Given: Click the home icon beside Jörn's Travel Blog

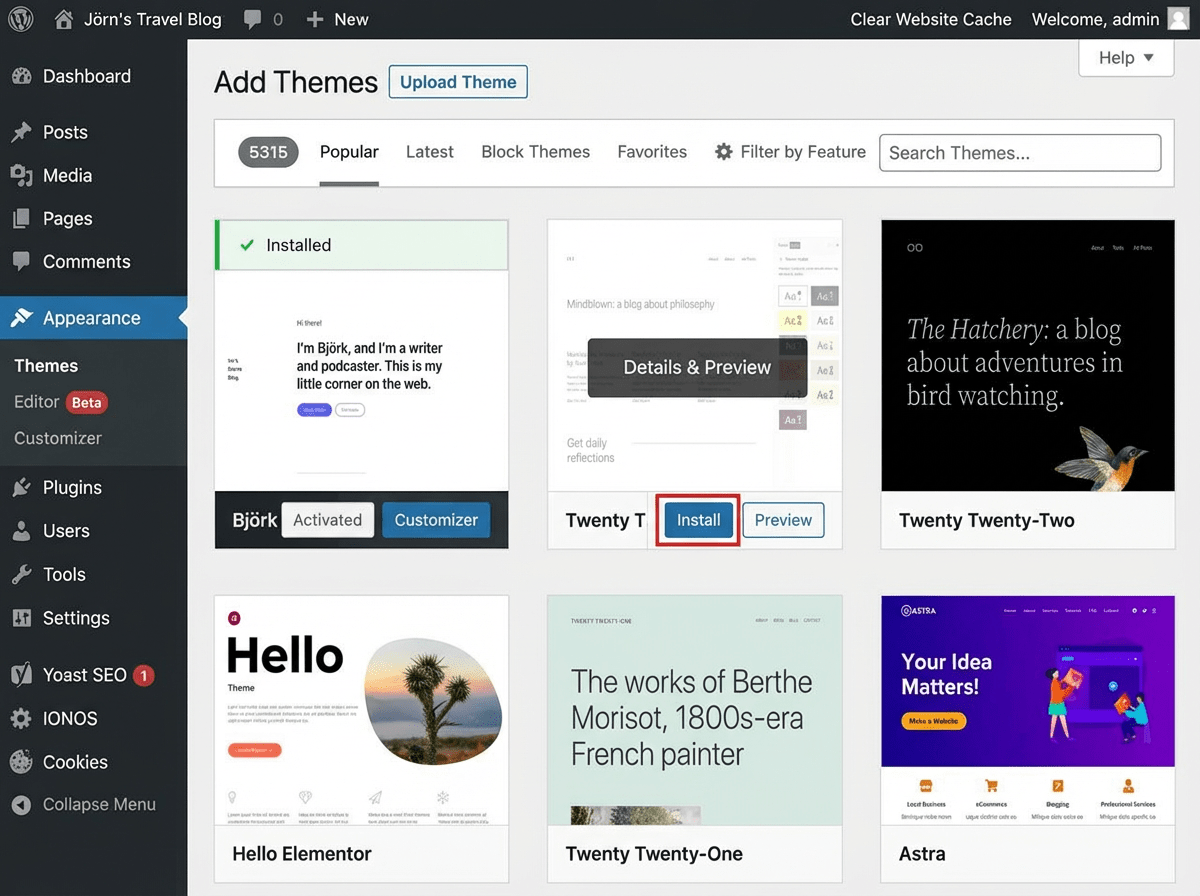Looking at the screenshot, I should (64, 19).
